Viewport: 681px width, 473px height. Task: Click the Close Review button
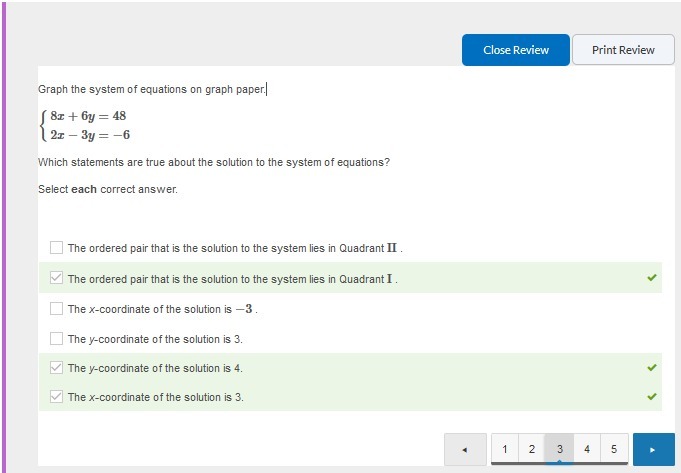pyautogui.click(x=516, y=50)
